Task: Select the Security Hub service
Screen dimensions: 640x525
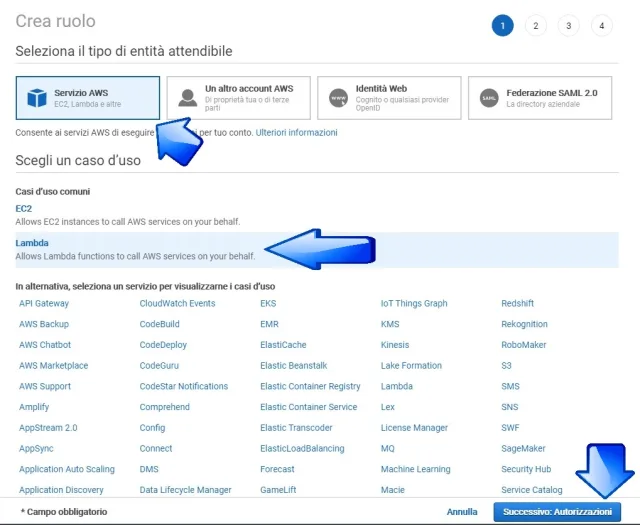Action: [x=526, y=469]
